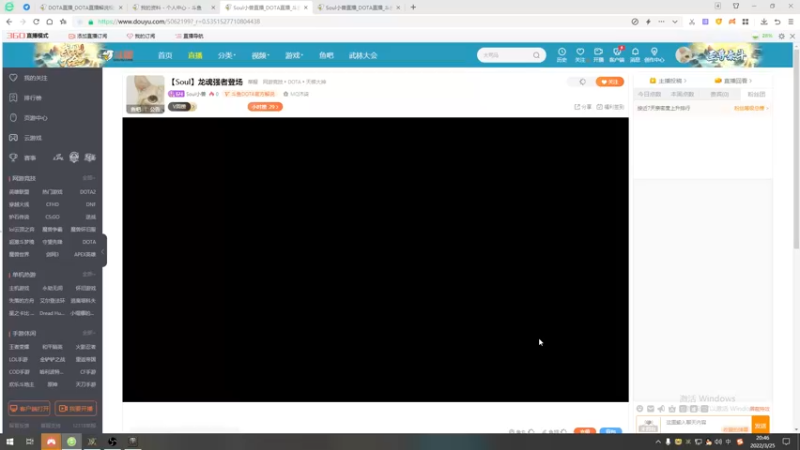Screen dimensions: 800x450
Task: Click the LOL手游 link in sidebar
Action: 18,359
